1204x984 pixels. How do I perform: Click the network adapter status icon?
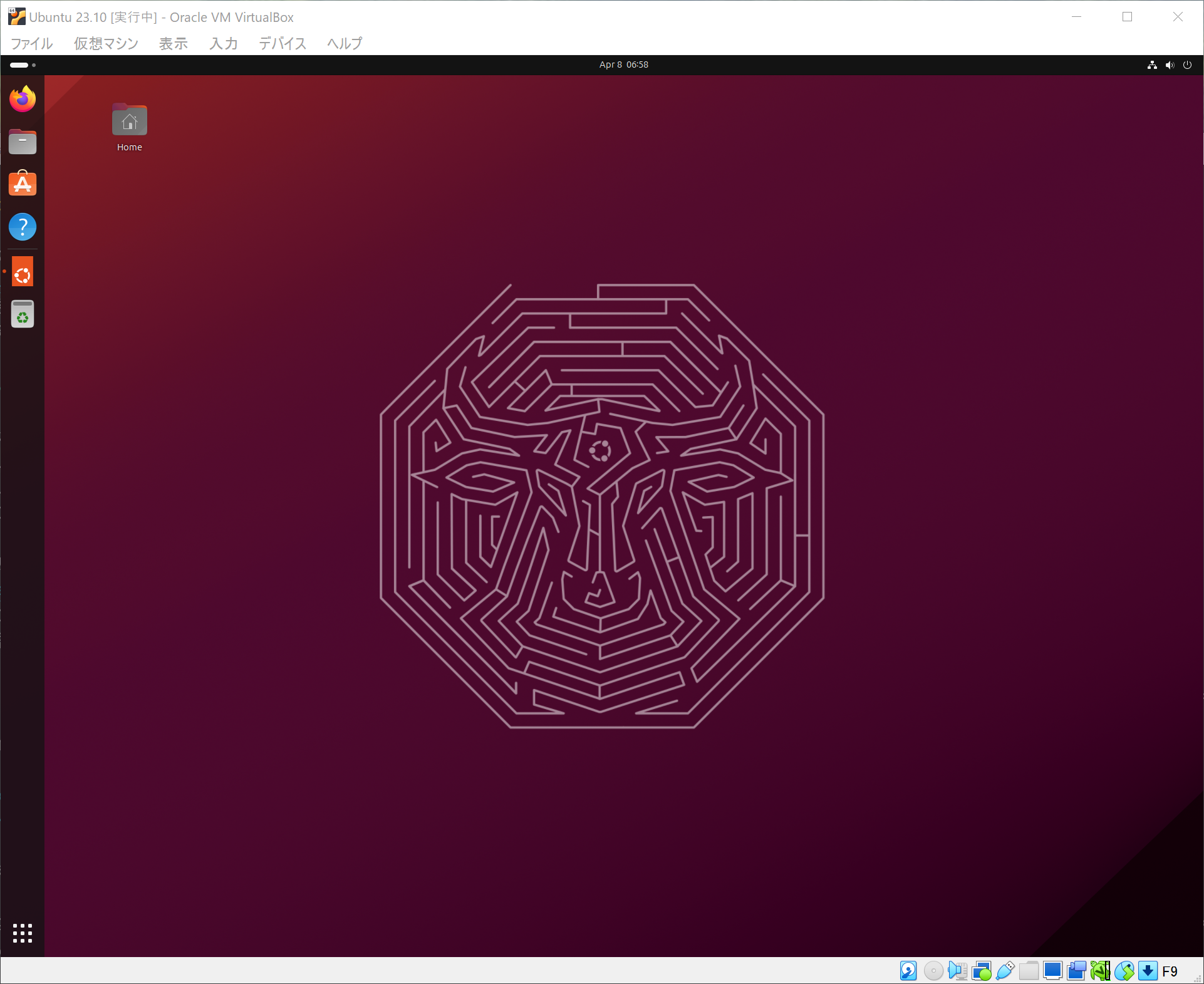click(x=981, y=971)
